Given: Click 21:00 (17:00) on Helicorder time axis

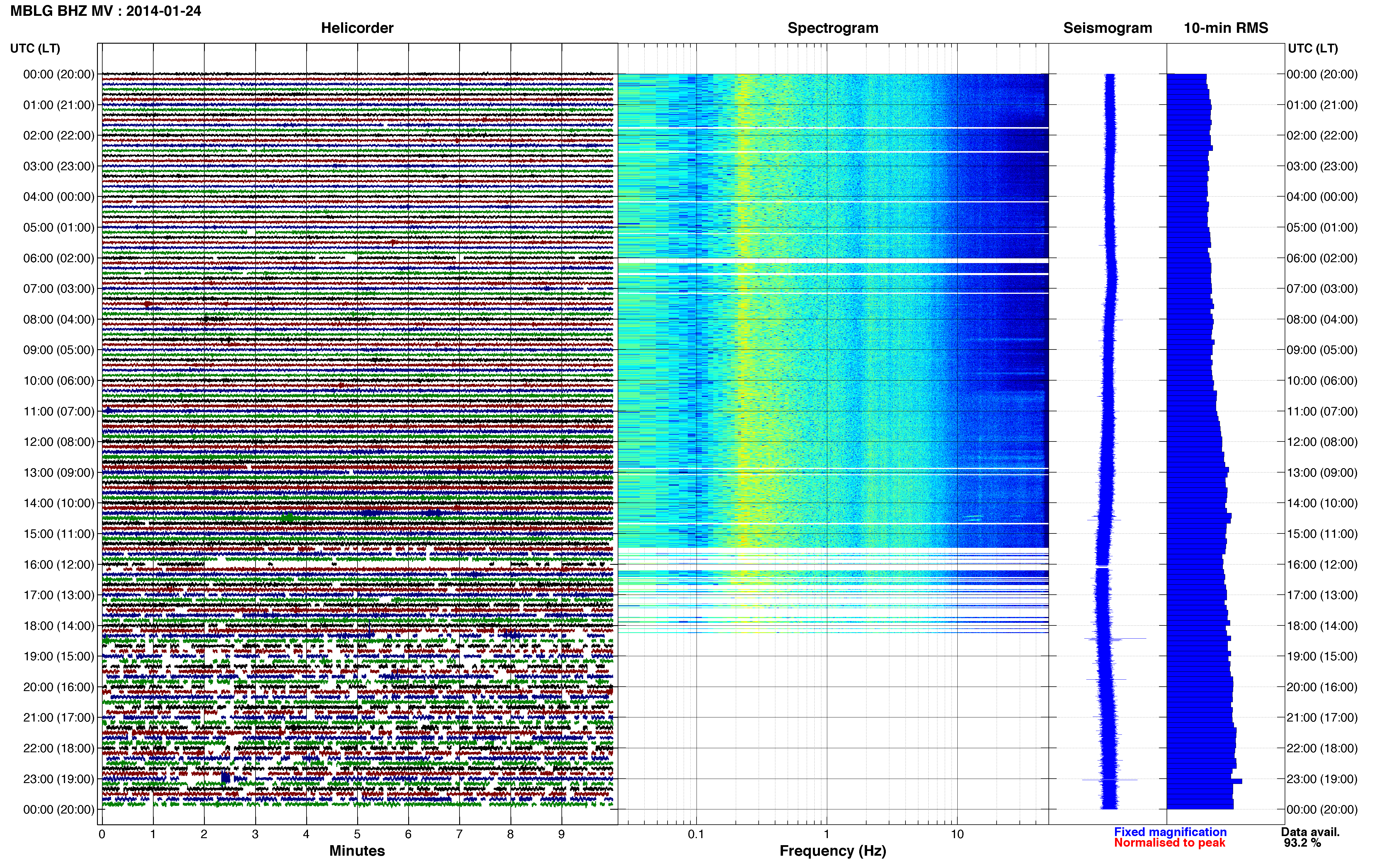Looking at the screenshot, I should point(59,718).
